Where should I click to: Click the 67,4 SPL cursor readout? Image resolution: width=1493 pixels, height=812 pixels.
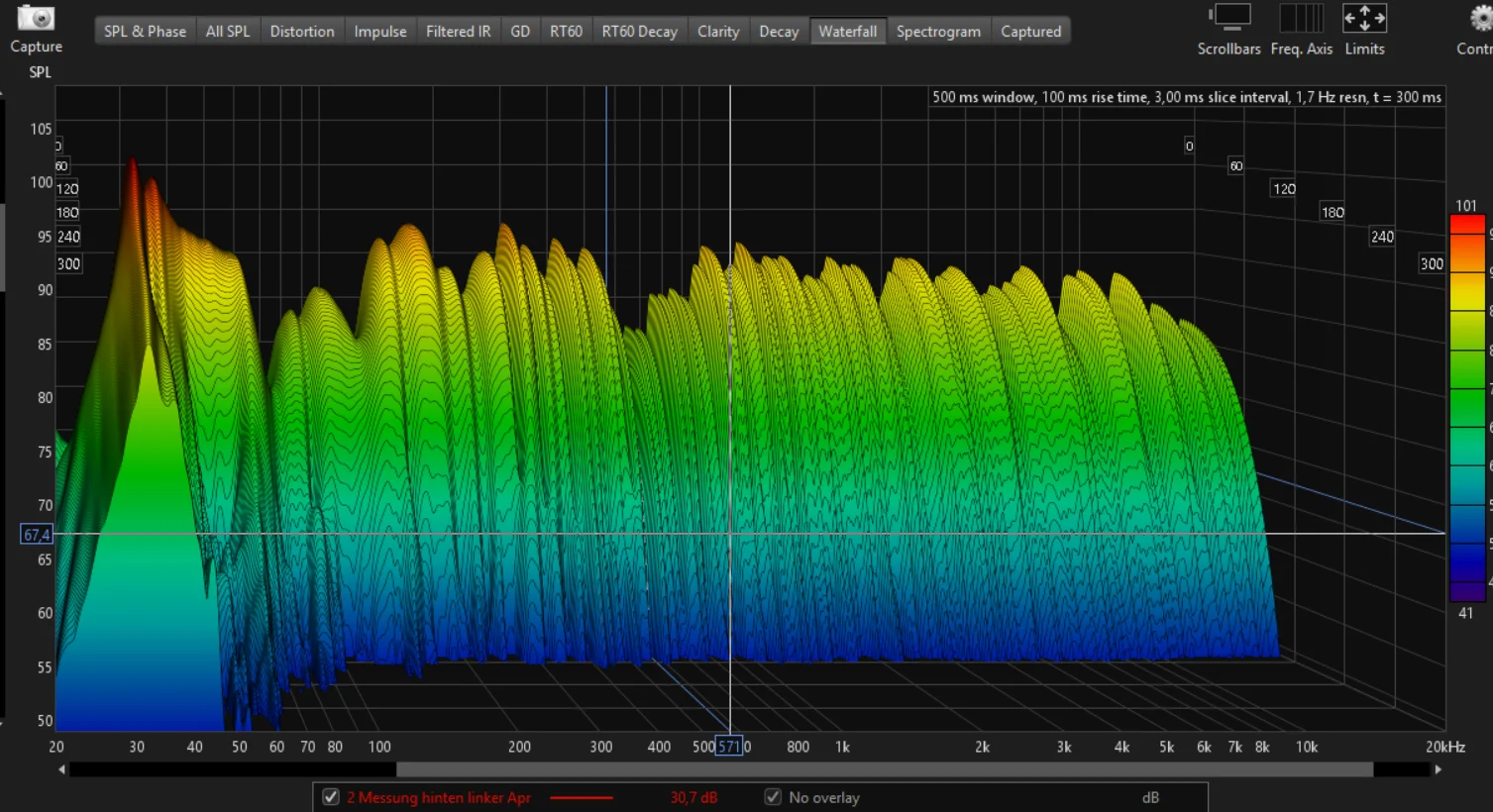click(x=37, y=535)
